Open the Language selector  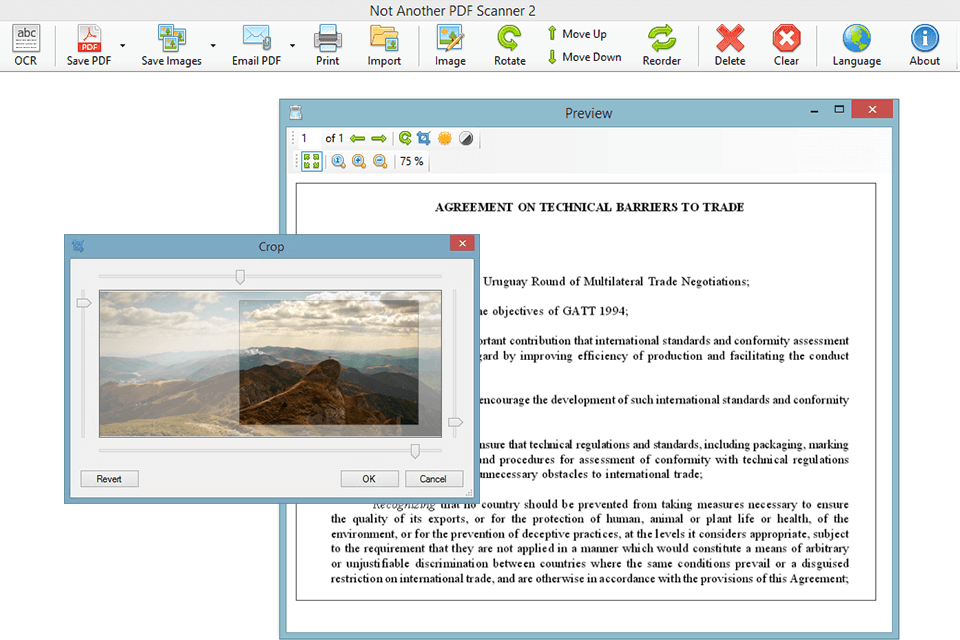point(856,45)
